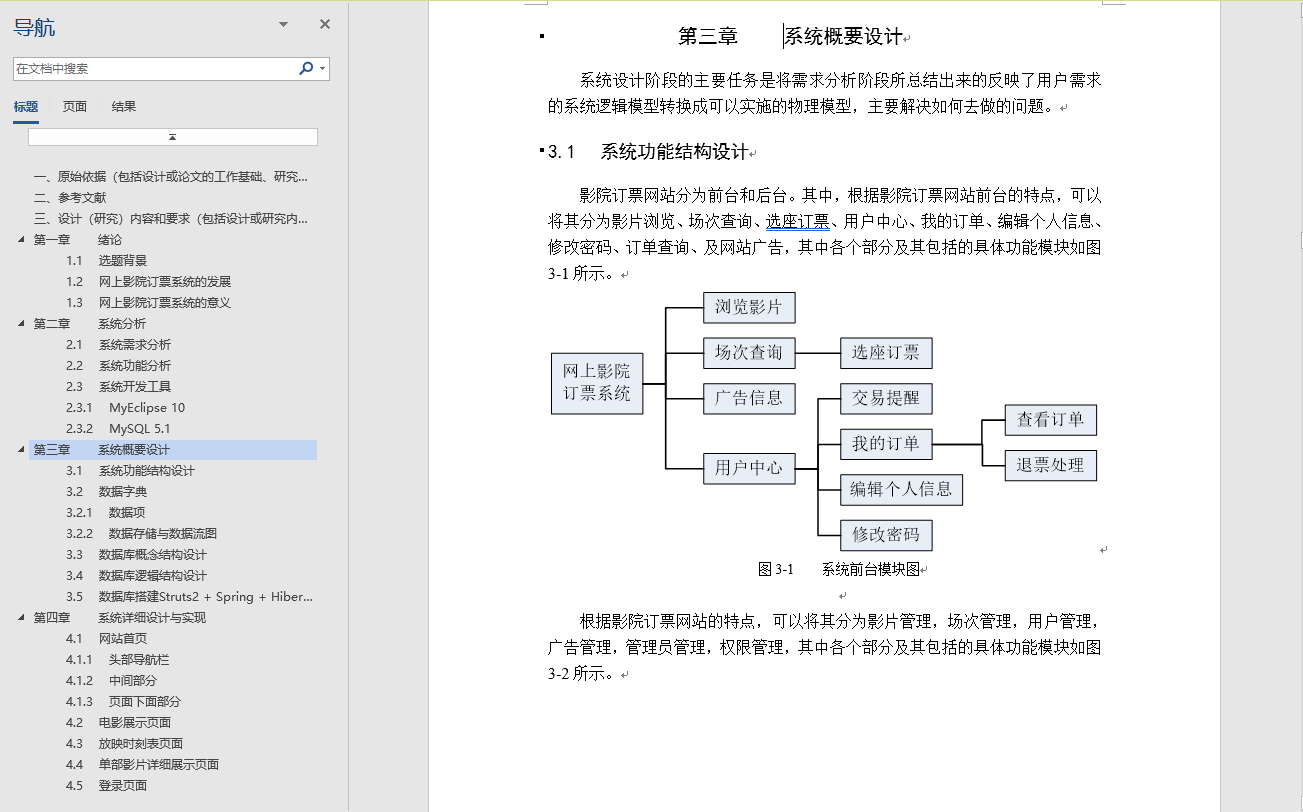1303x812 pixels.
Task: Open the navigation pane options menu arrow
Action: click(282, 23)
